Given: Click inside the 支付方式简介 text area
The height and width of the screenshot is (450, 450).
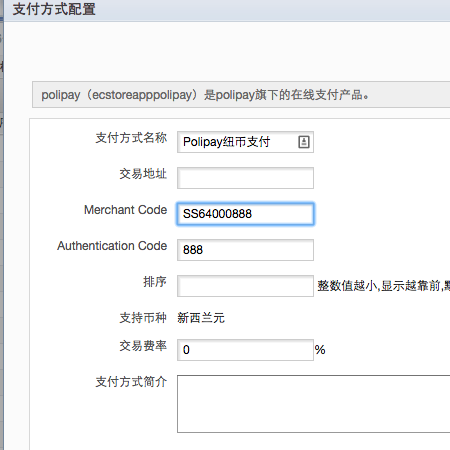Looking at the screenshot, I should 314,404.
